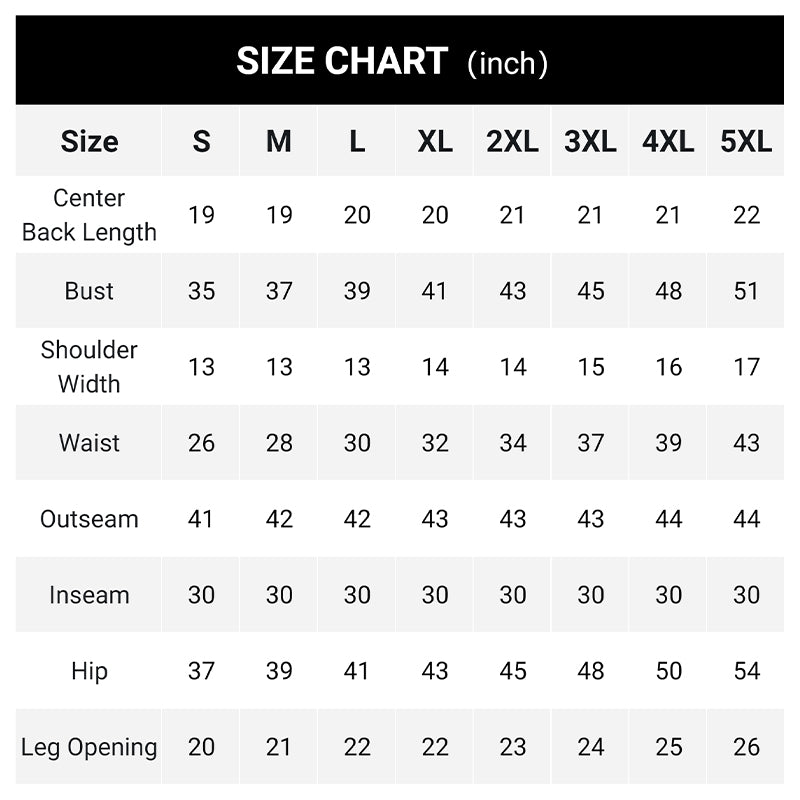Select the Shoulder Width row label
This screenshot has width=800, height=800.
[89, 367]
